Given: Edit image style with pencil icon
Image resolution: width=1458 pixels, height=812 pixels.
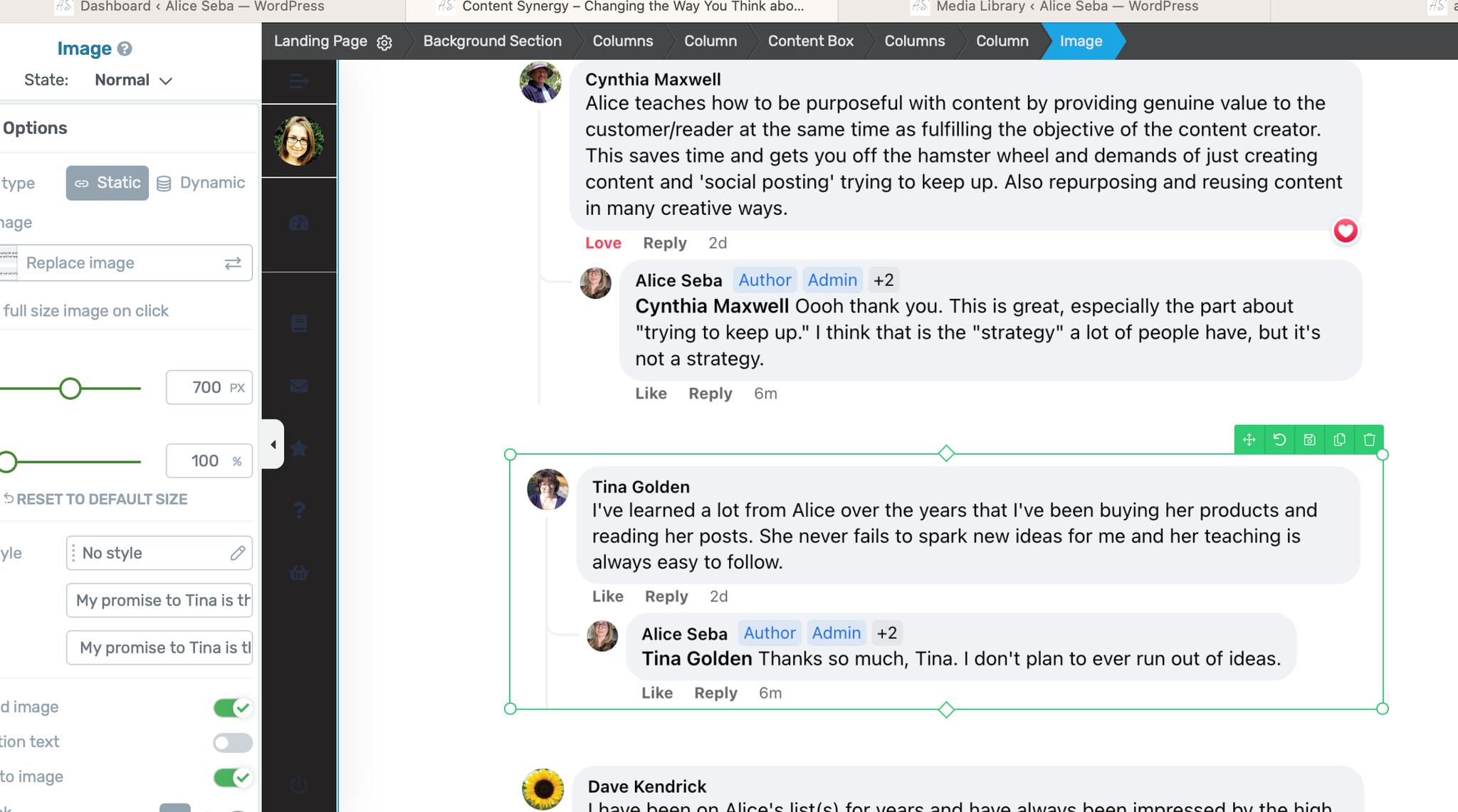Looking at the screenshot, I should (238, 553).
